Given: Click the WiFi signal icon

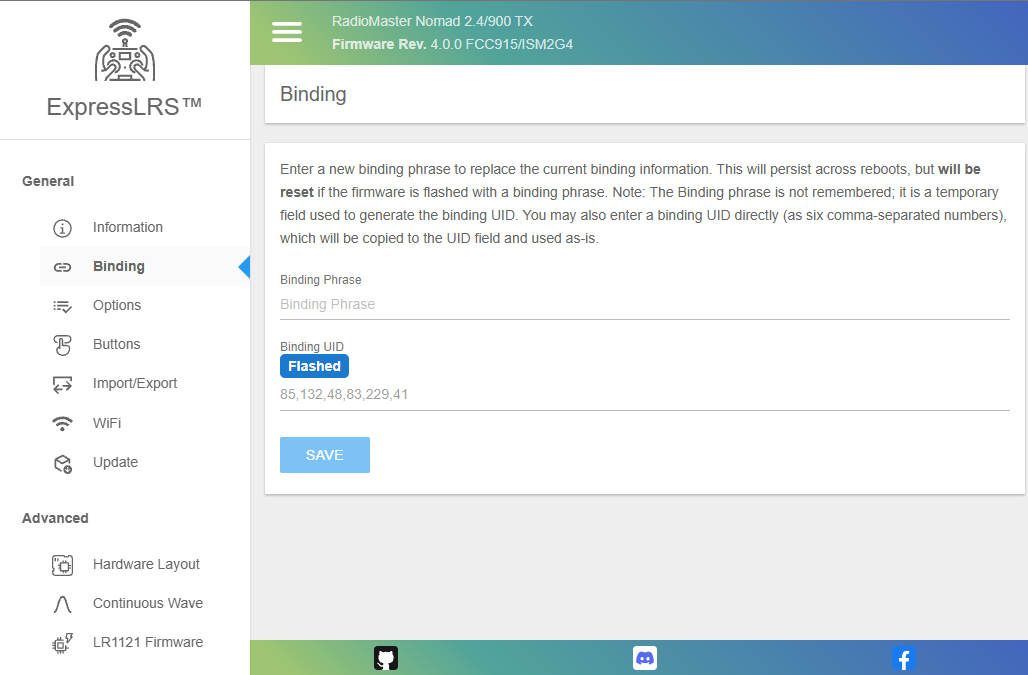Looking at the screenshot, I should pos(62,424).
